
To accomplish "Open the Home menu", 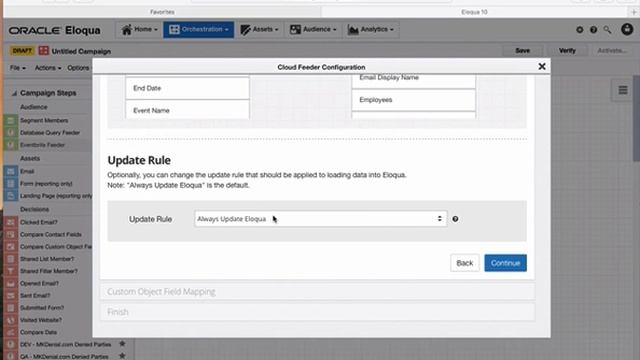I will (x=139, y=29).
